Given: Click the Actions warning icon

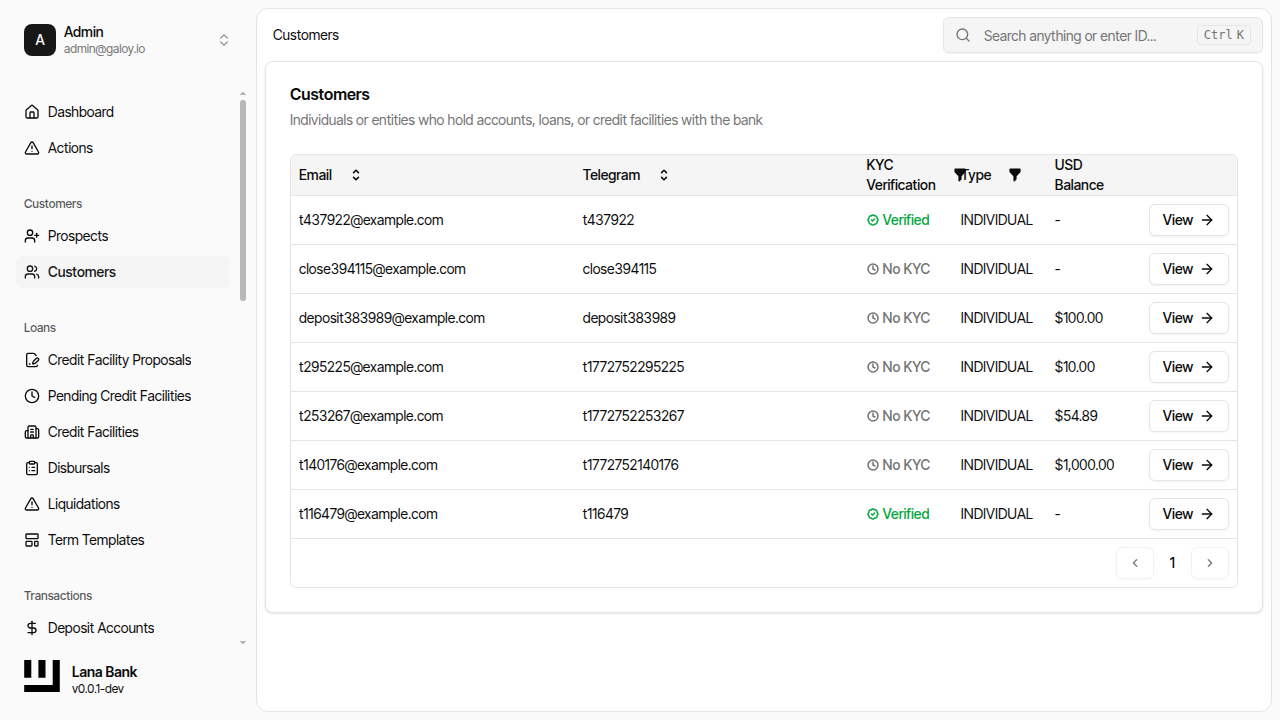Looking at the screenshot, I should pyautogui.click(x=31, y=147).
